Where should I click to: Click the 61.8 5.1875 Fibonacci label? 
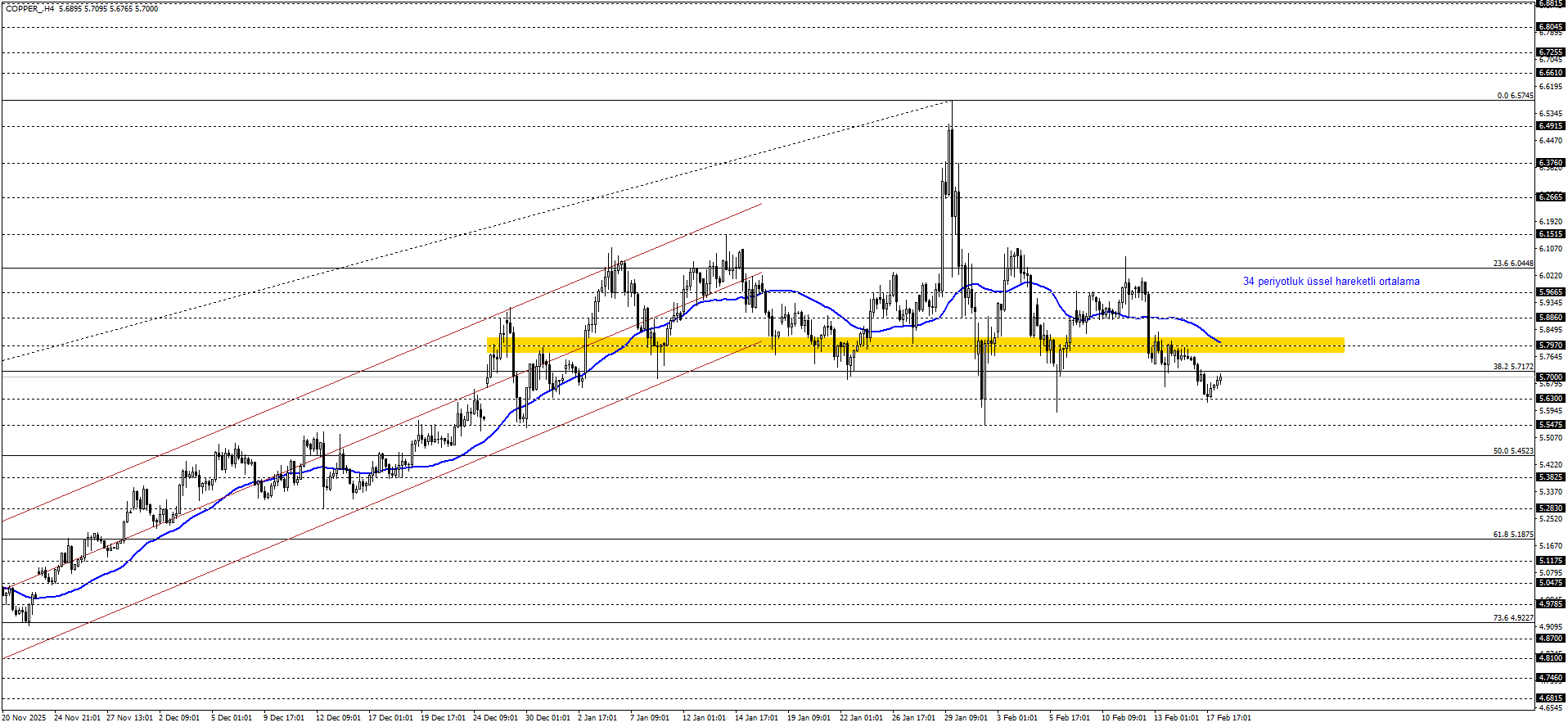(x=1513, y=535)
